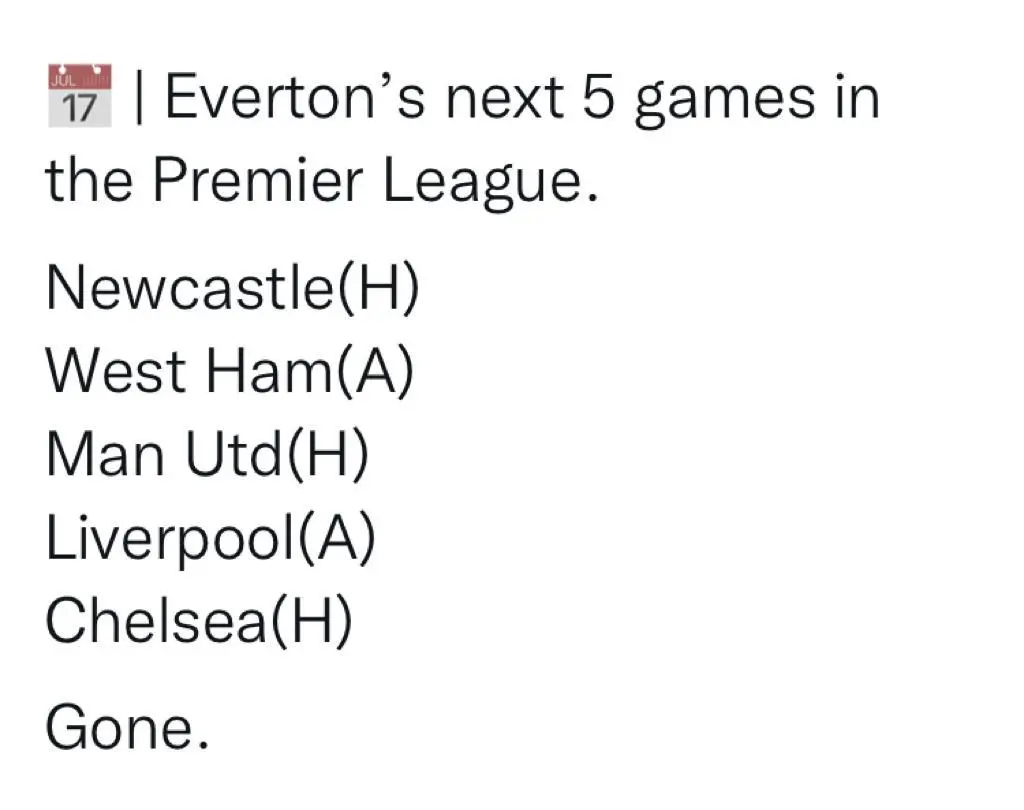
Task: Click the number 5 in the heading
Action: point(596,98)
